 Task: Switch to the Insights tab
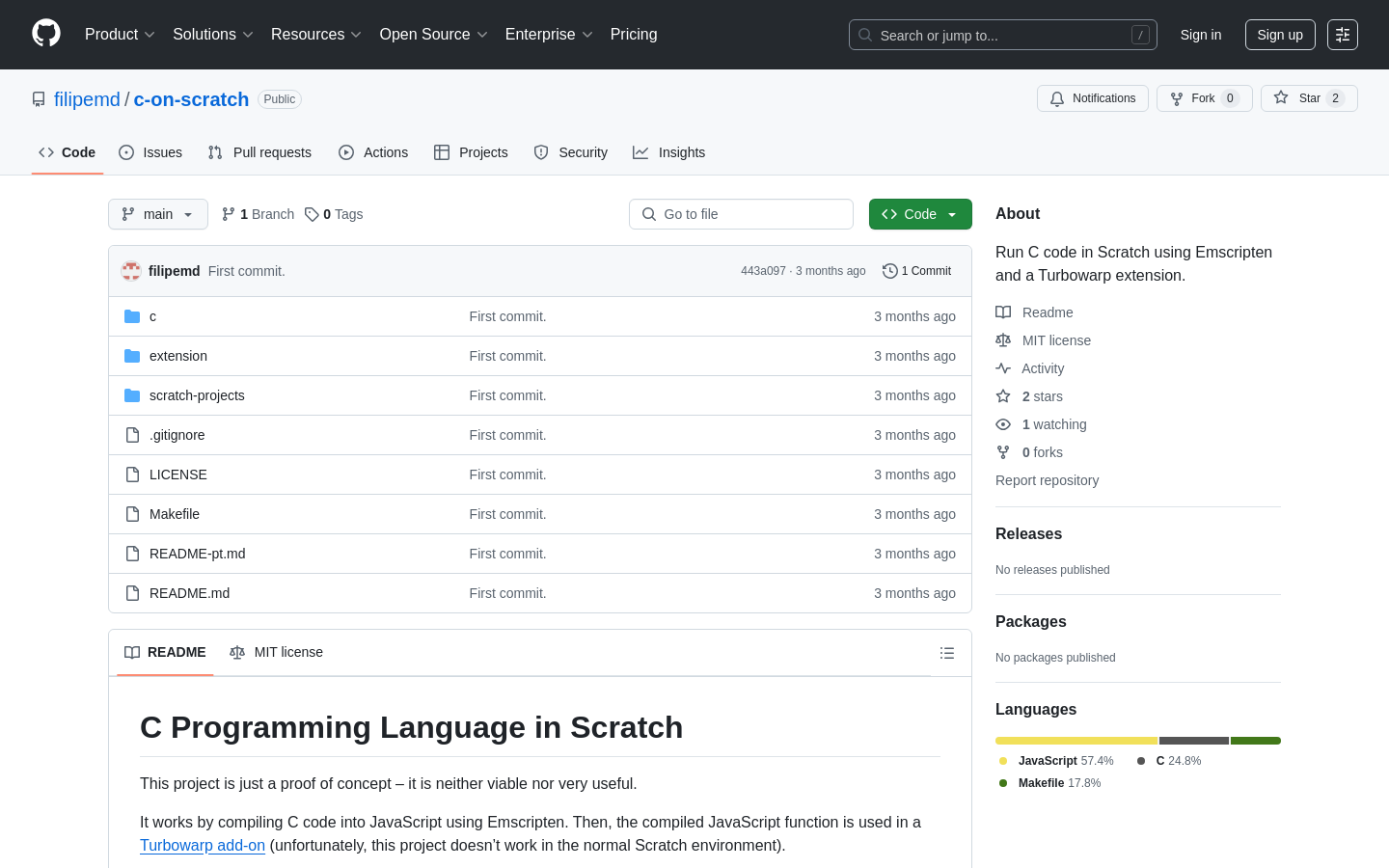[x=669, y=152]
